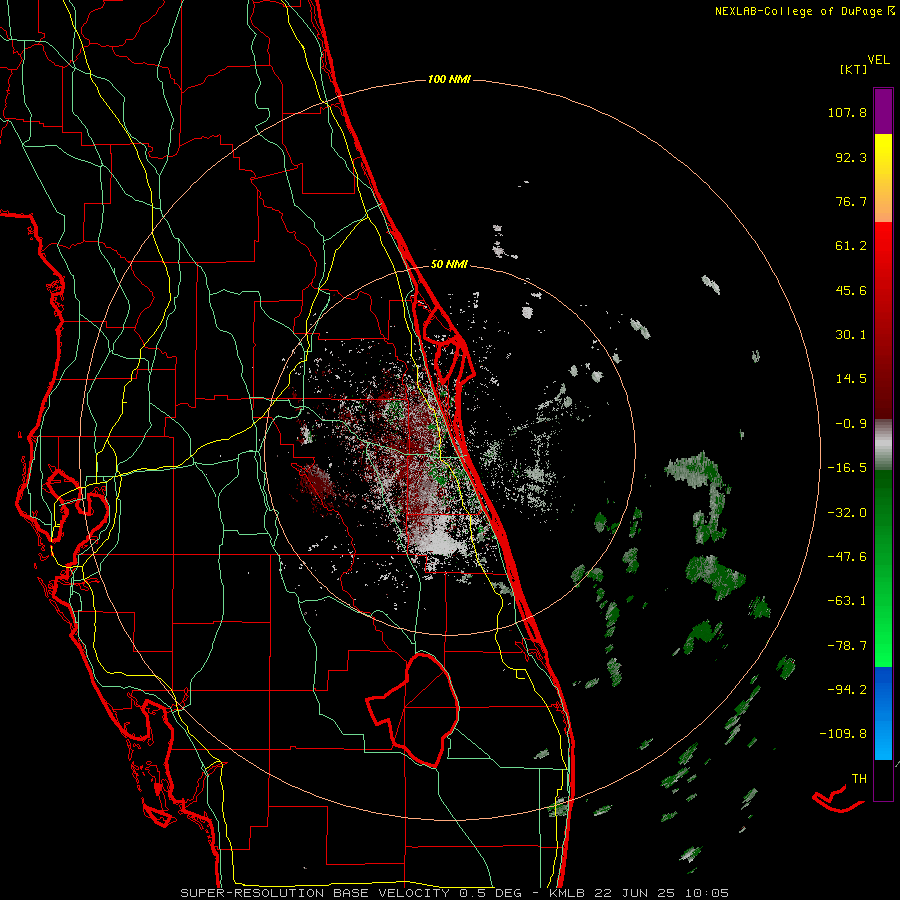Click the TH label near the color bar

859,779
